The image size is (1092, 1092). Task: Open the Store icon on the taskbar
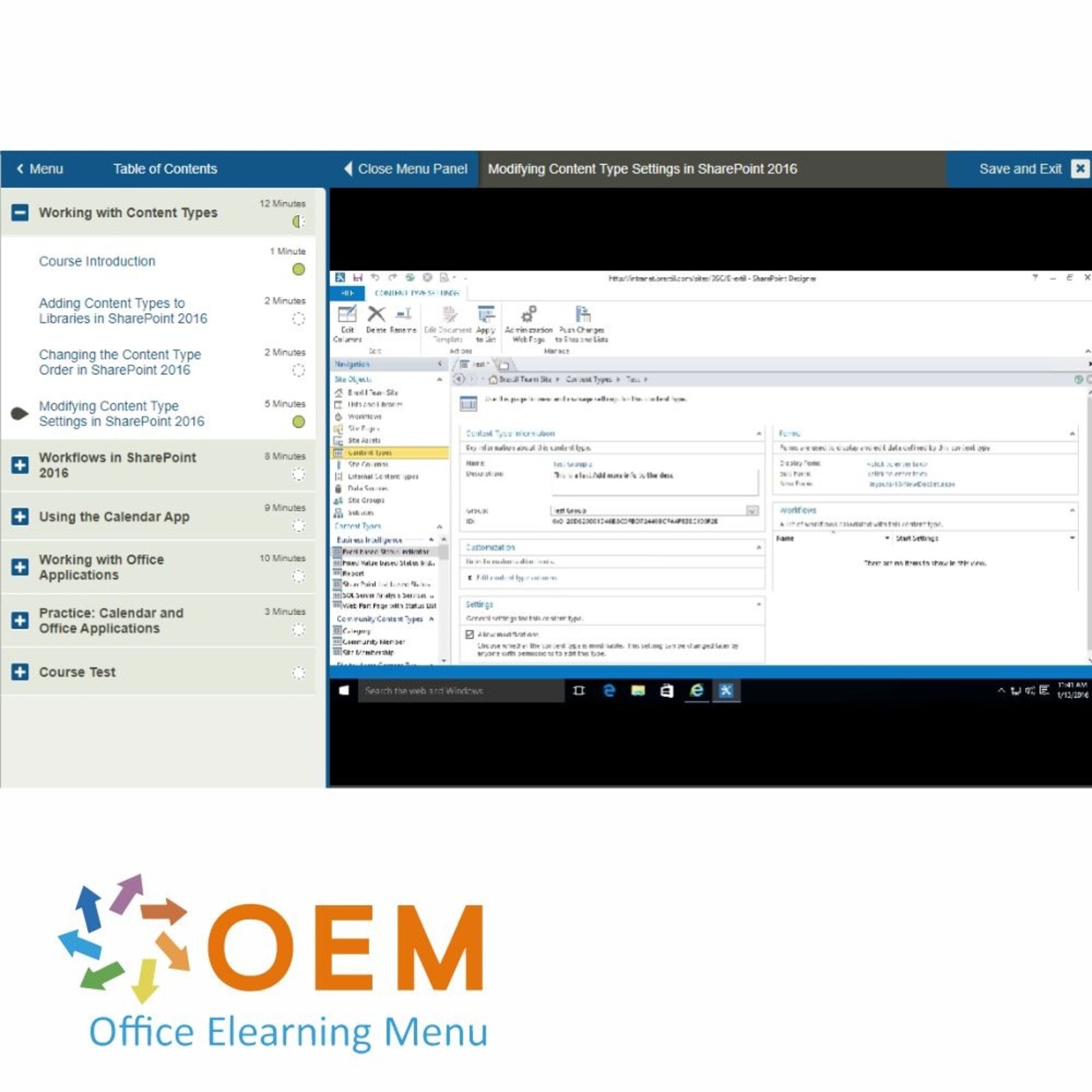(x=667, y=691)
